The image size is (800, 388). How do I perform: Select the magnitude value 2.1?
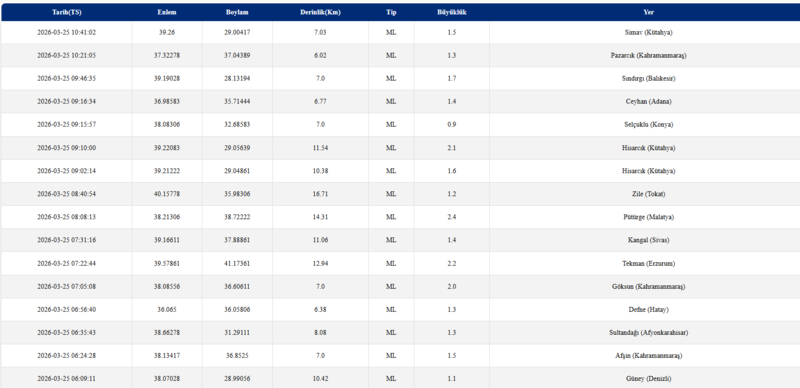(x=452, y=148)
